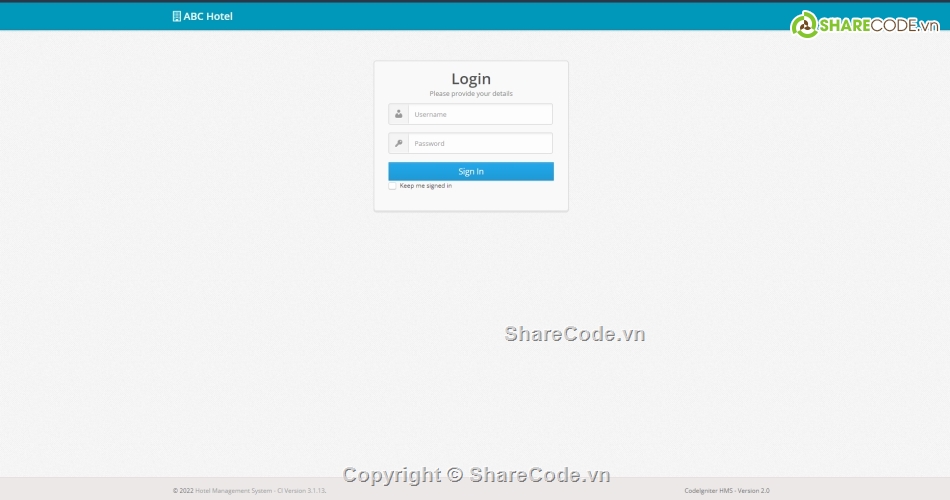This screenshot has width=950, height=500.
Task: Click the ABC Hotel brand link
Action: 202,16
